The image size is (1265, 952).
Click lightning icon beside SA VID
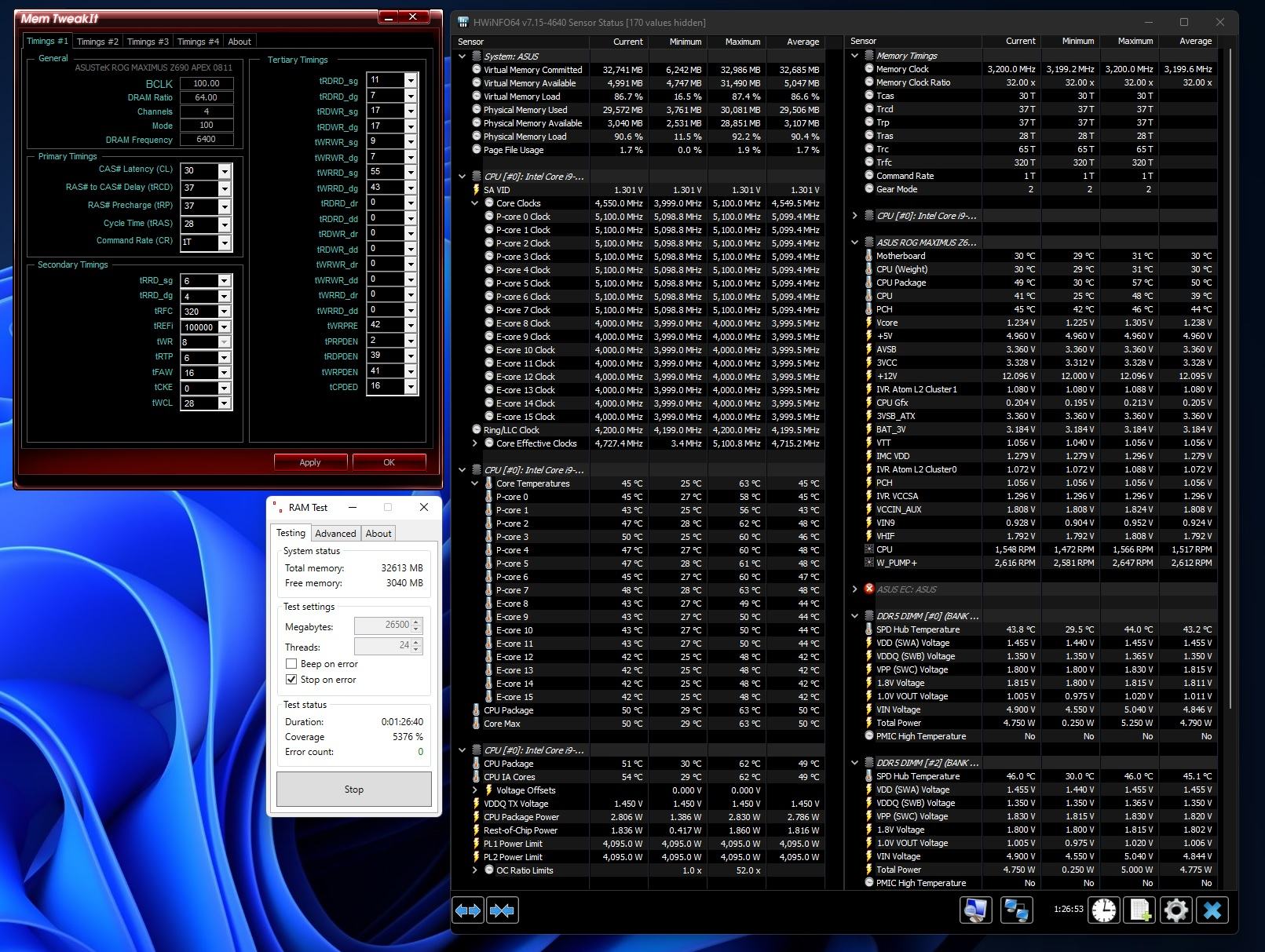477,190
